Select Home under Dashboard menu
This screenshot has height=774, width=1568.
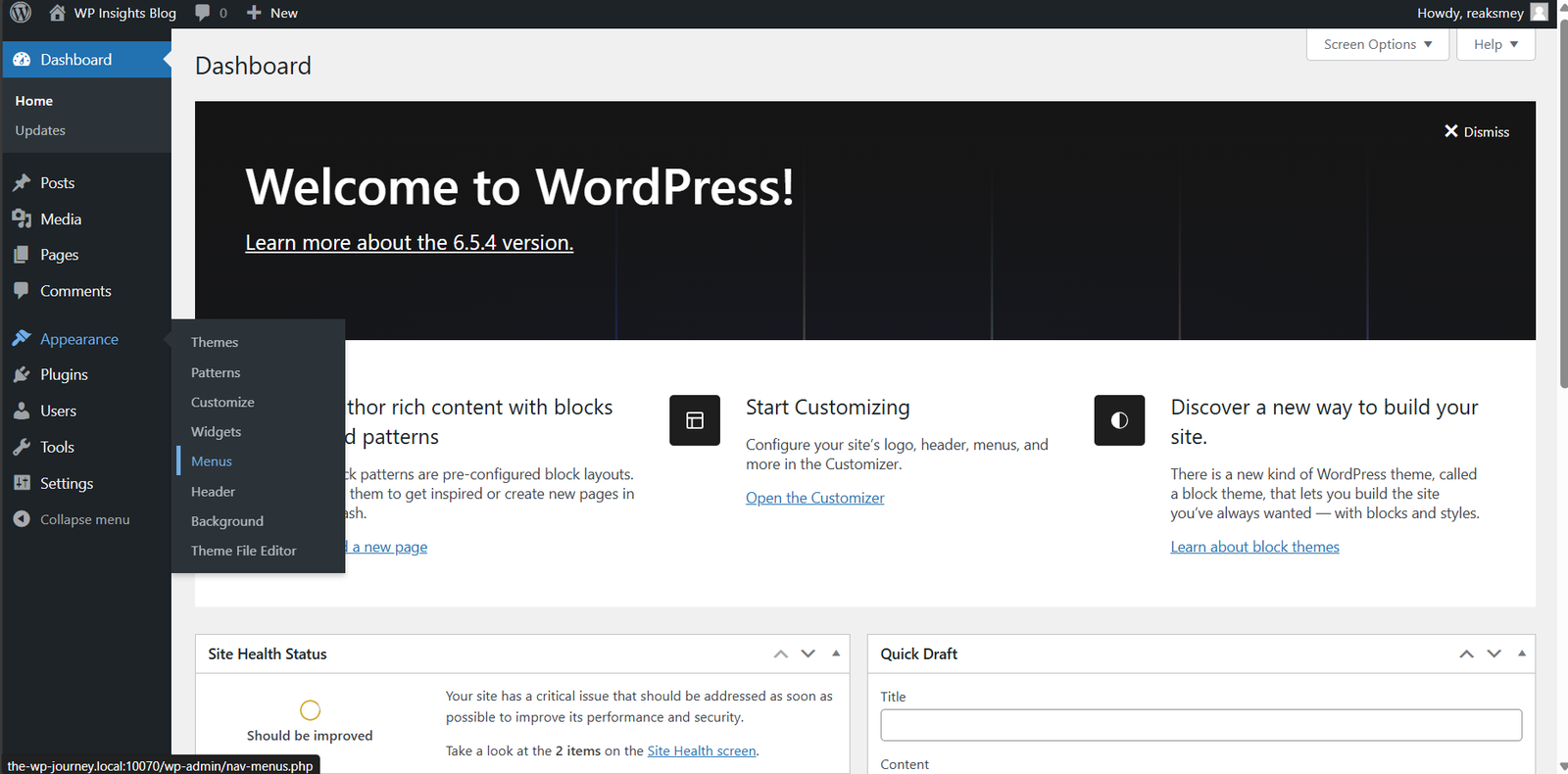tap(34, 101)
